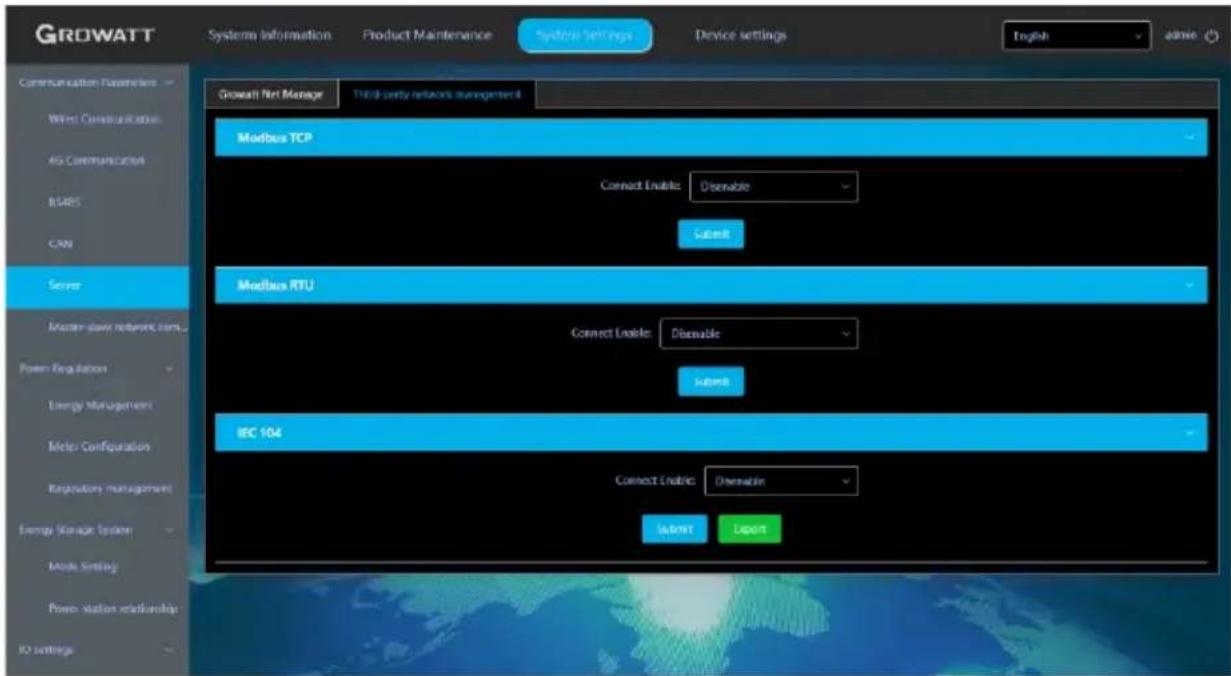Open Modbus RTU Connect Enable dropdown

(x=760, y=334)
